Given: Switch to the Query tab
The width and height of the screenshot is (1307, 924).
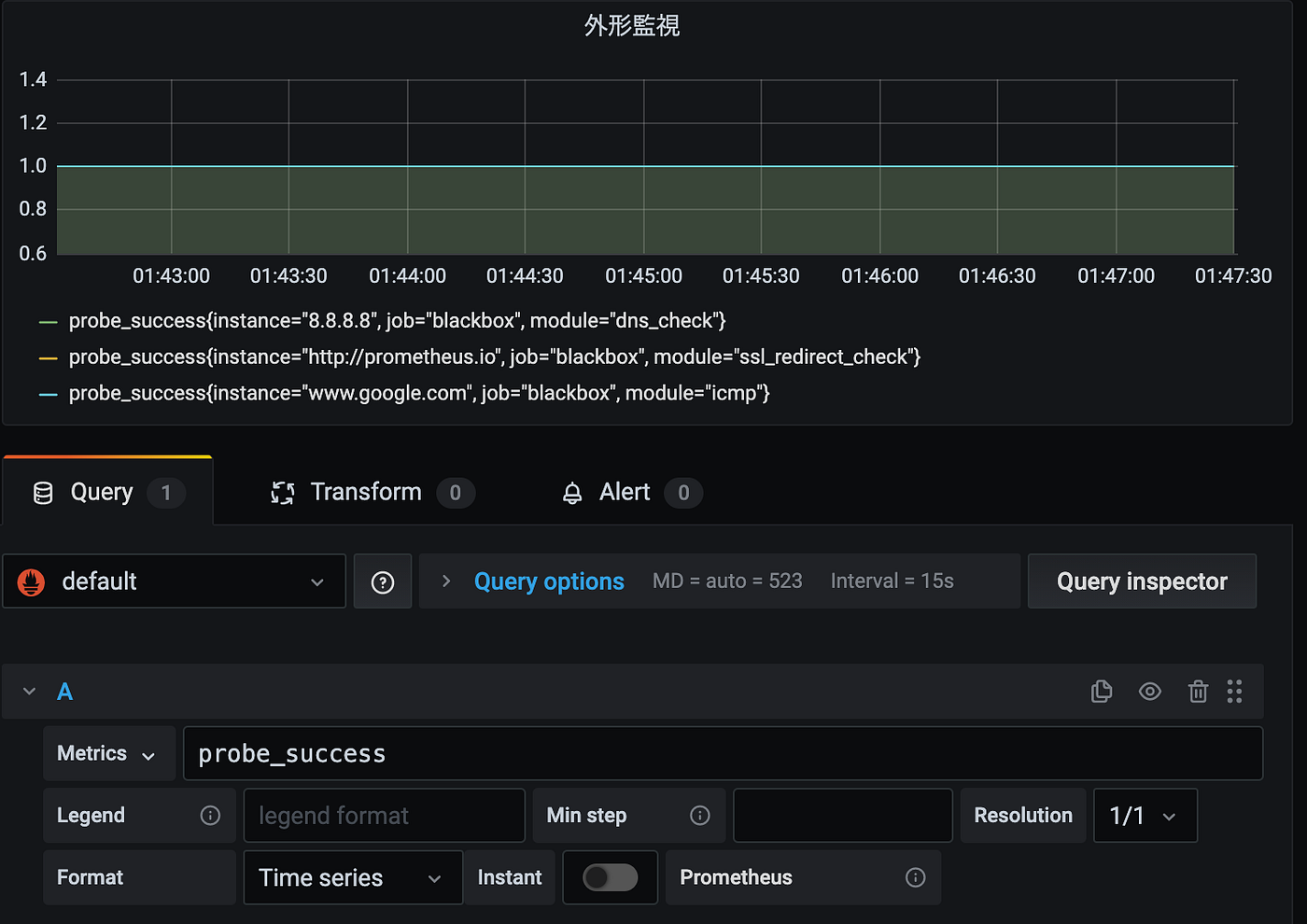Looking at the screenshot, I should click(108, 492).
